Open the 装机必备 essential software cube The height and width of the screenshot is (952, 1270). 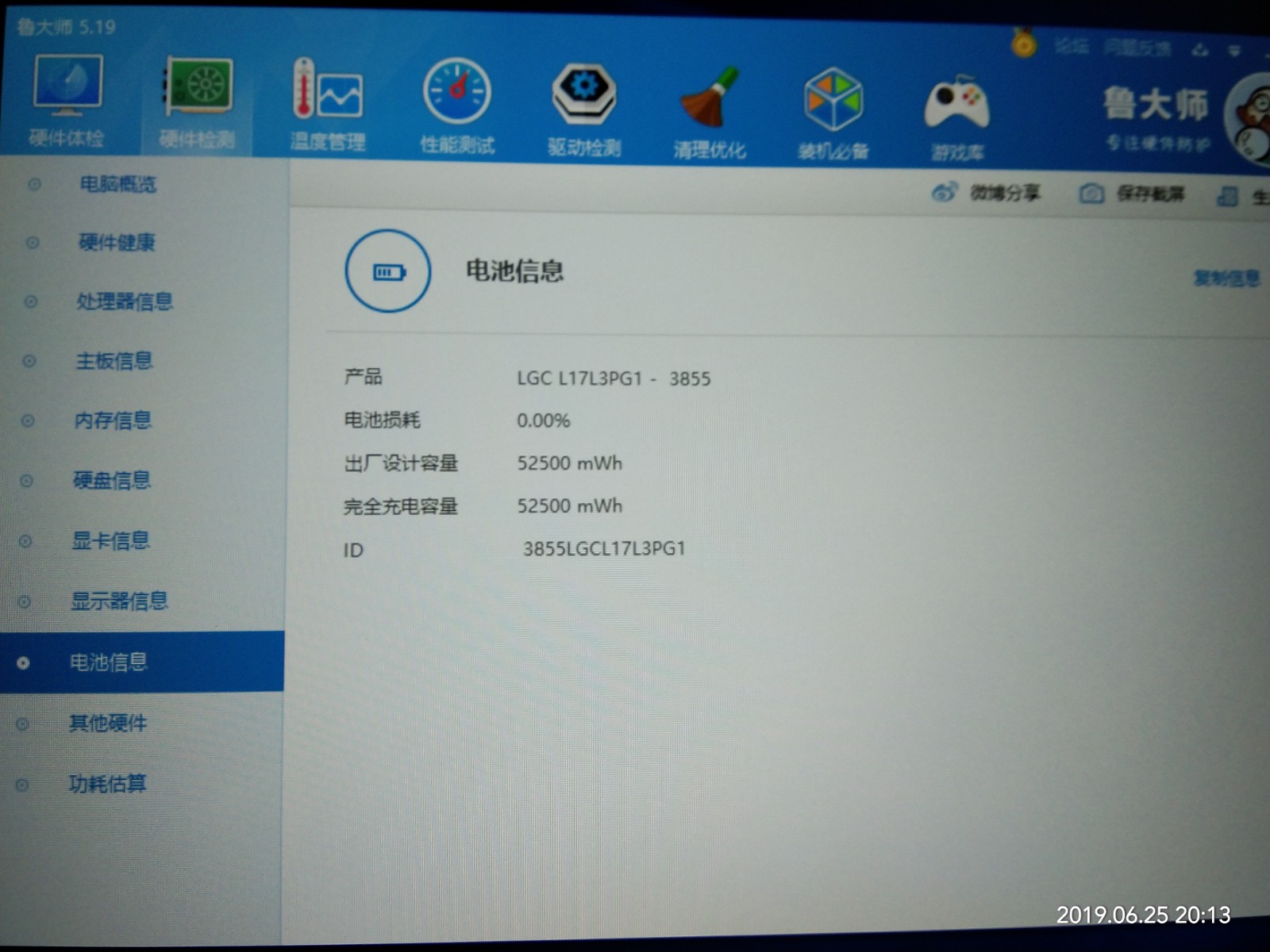[833, 114]
